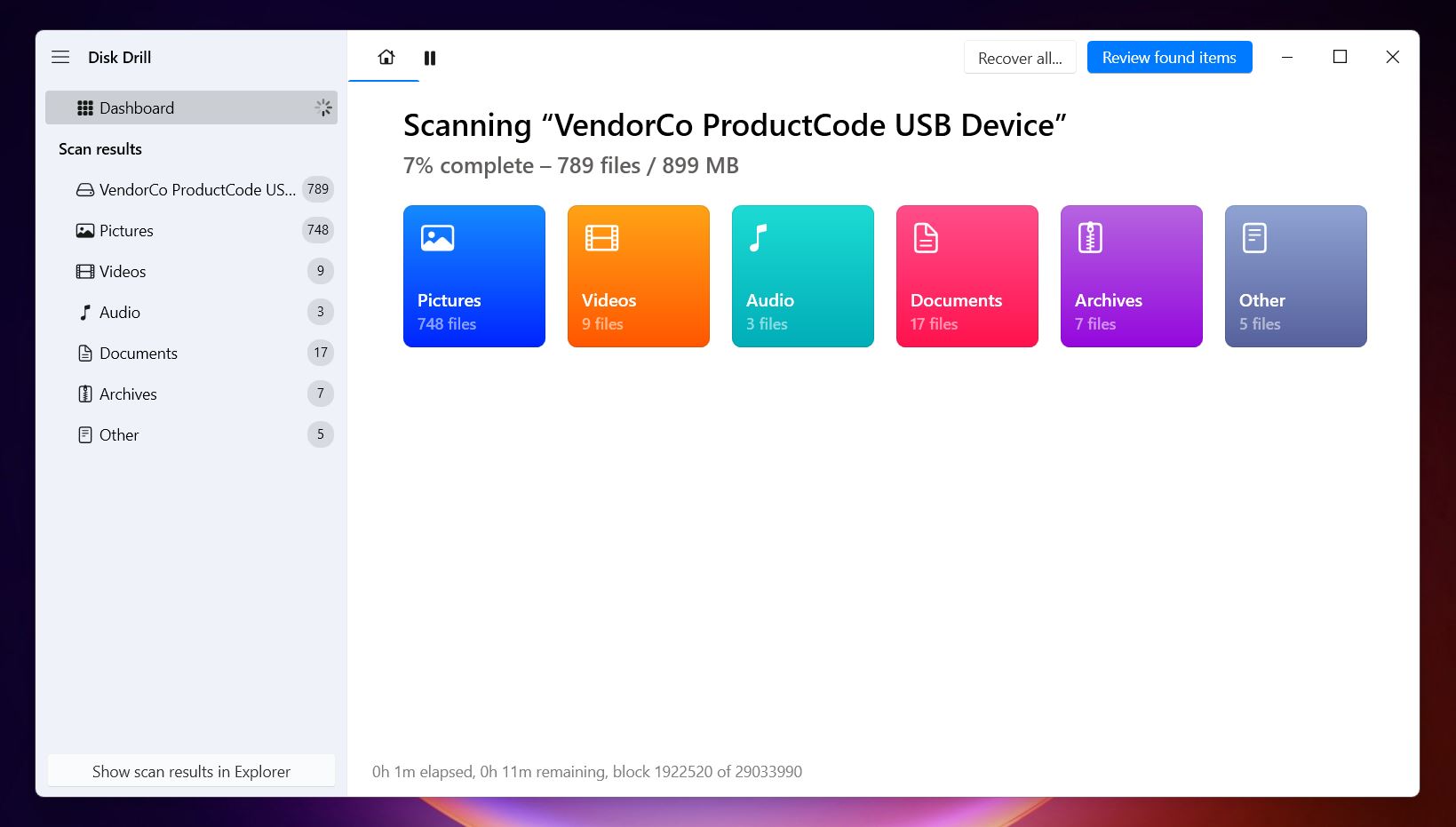Viewport: 1456px width, 827px height.
Task: Click the 7 count badge beside Archives
Action: click(x=321, y=394)
